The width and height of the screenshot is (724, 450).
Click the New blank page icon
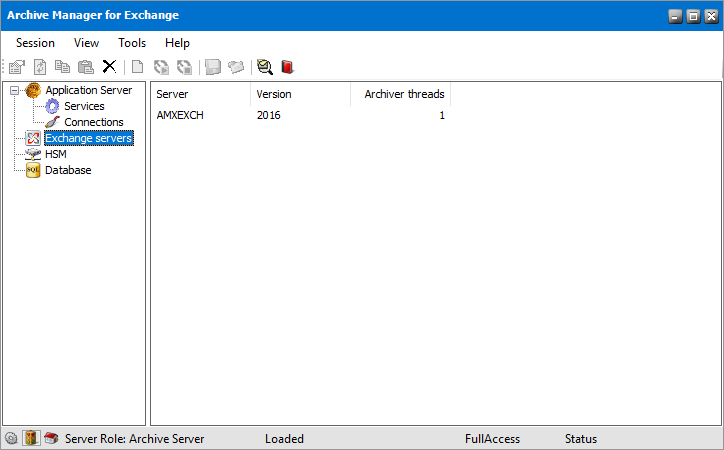point(137,67)
